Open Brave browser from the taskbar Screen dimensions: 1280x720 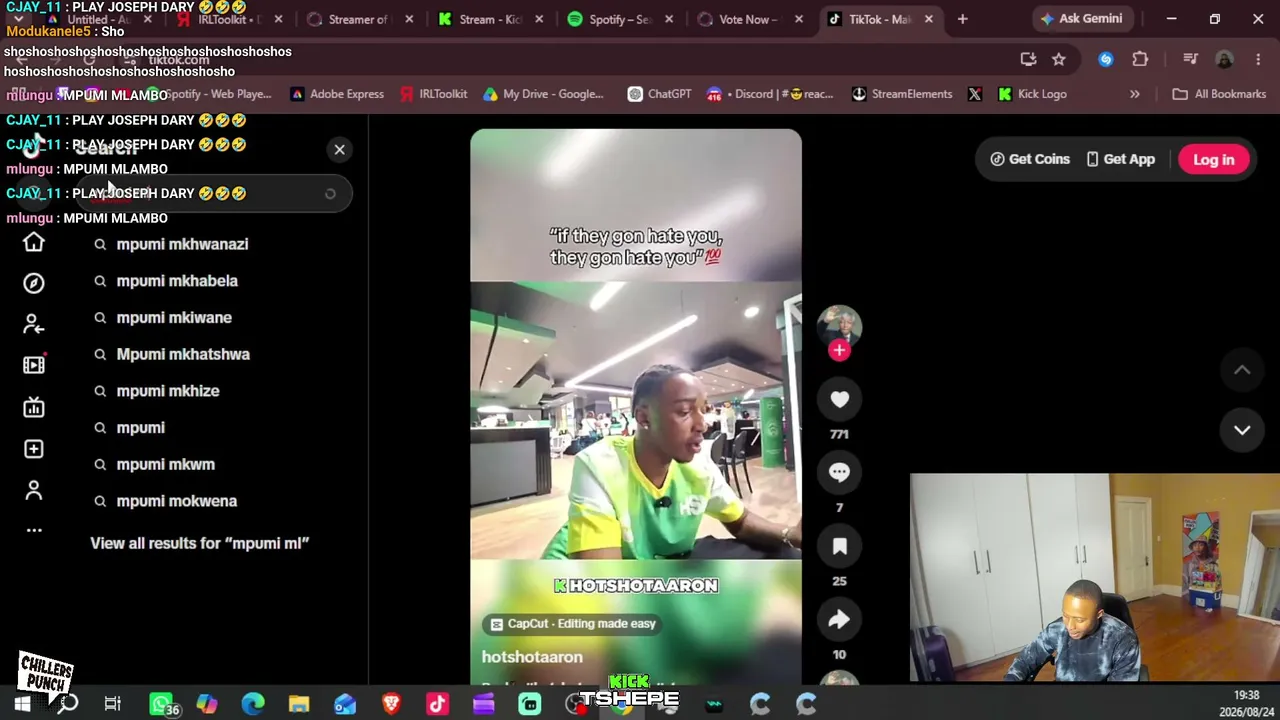click(x=391, y=704)
